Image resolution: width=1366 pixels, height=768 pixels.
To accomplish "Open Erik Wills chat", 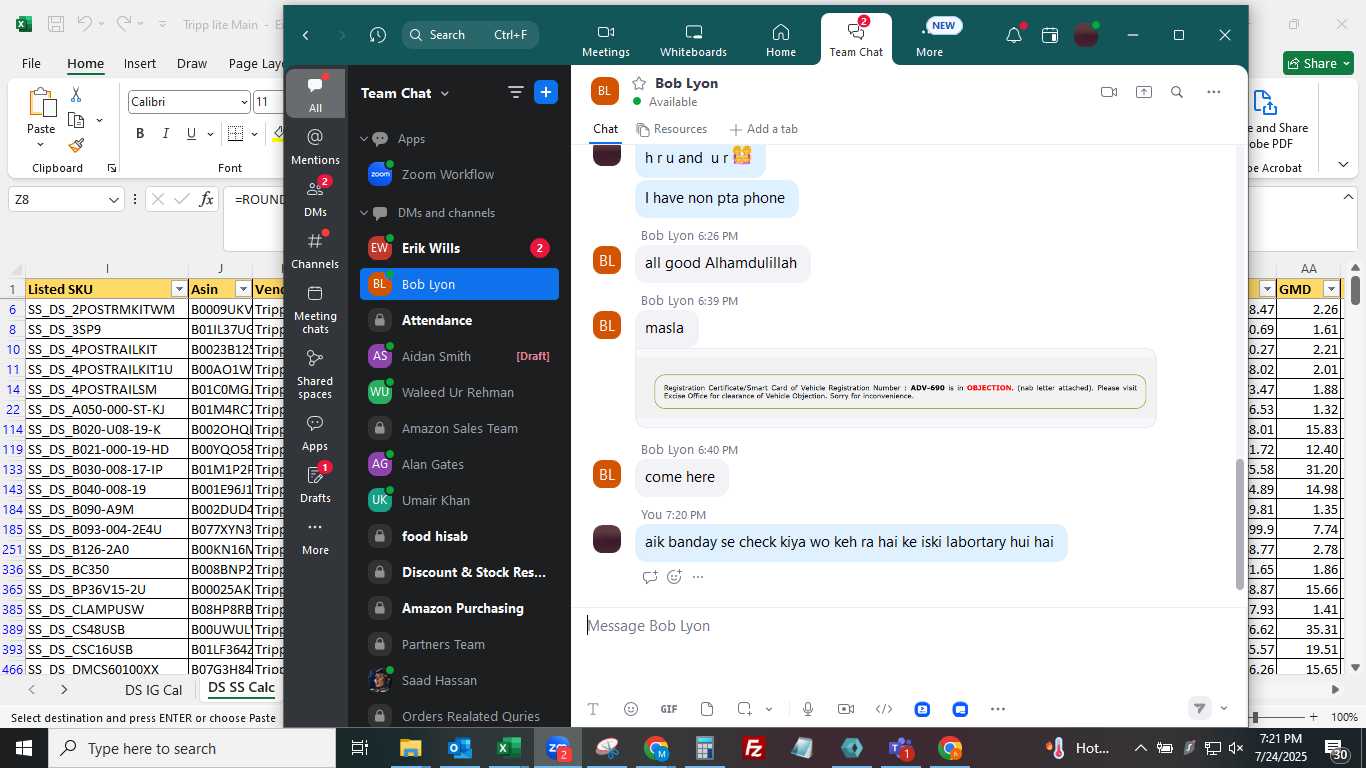I will click(x=459, y=248).
